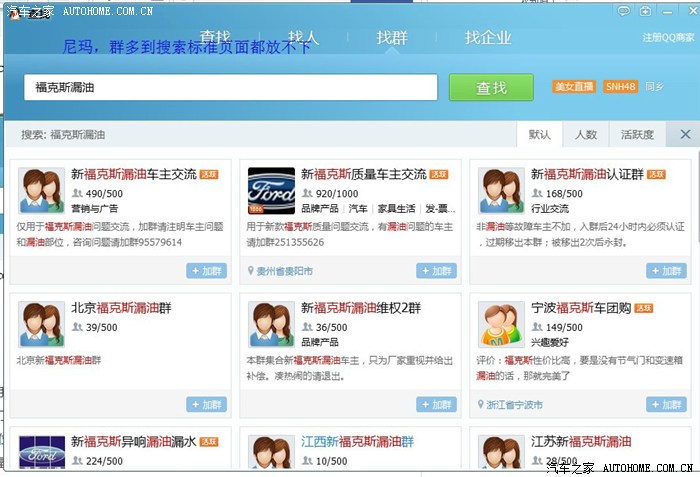Sort results by 人数
Screen dimensions: 700x477
click(585, 134)
